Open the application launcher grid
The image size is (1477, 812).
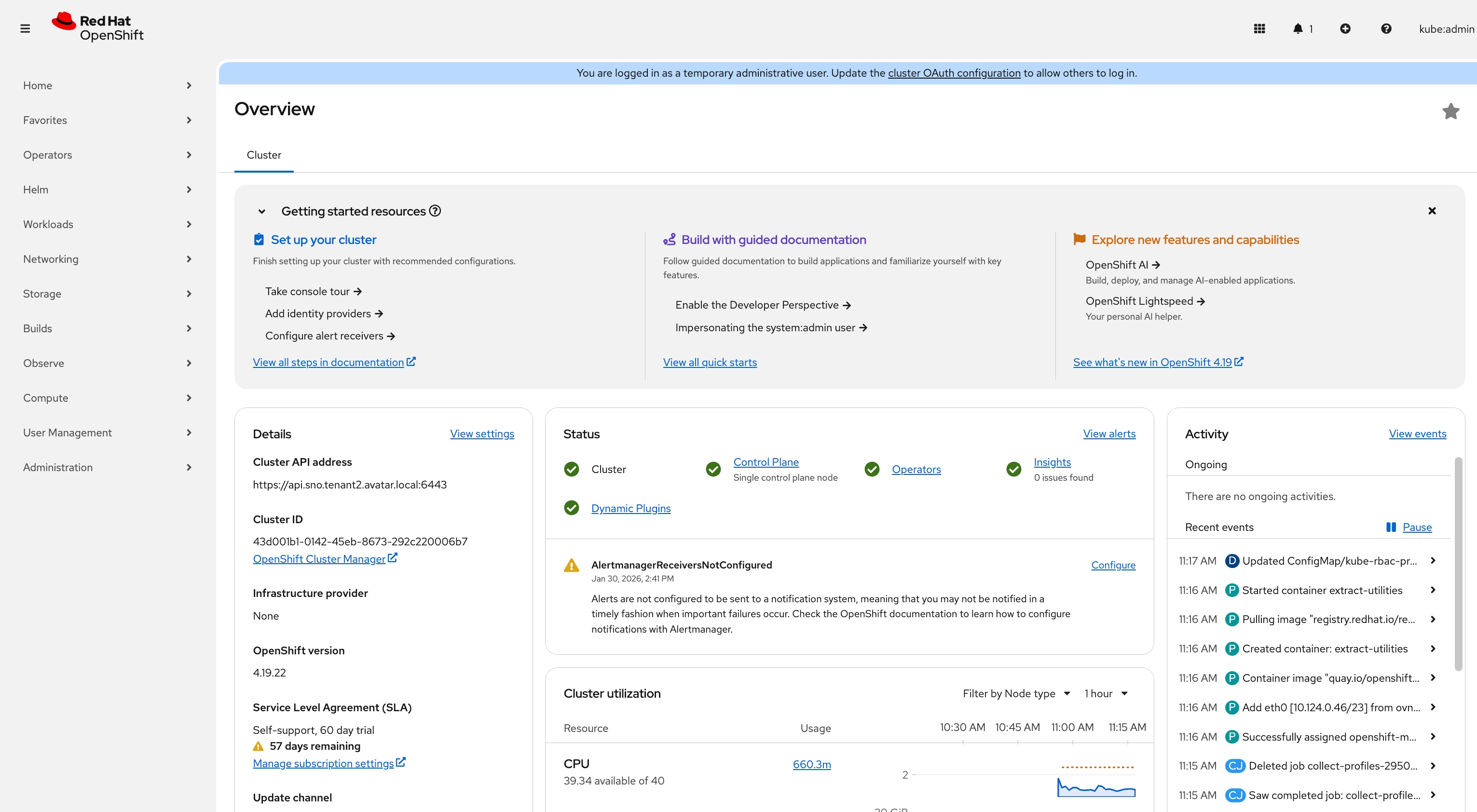(1259, 28)
